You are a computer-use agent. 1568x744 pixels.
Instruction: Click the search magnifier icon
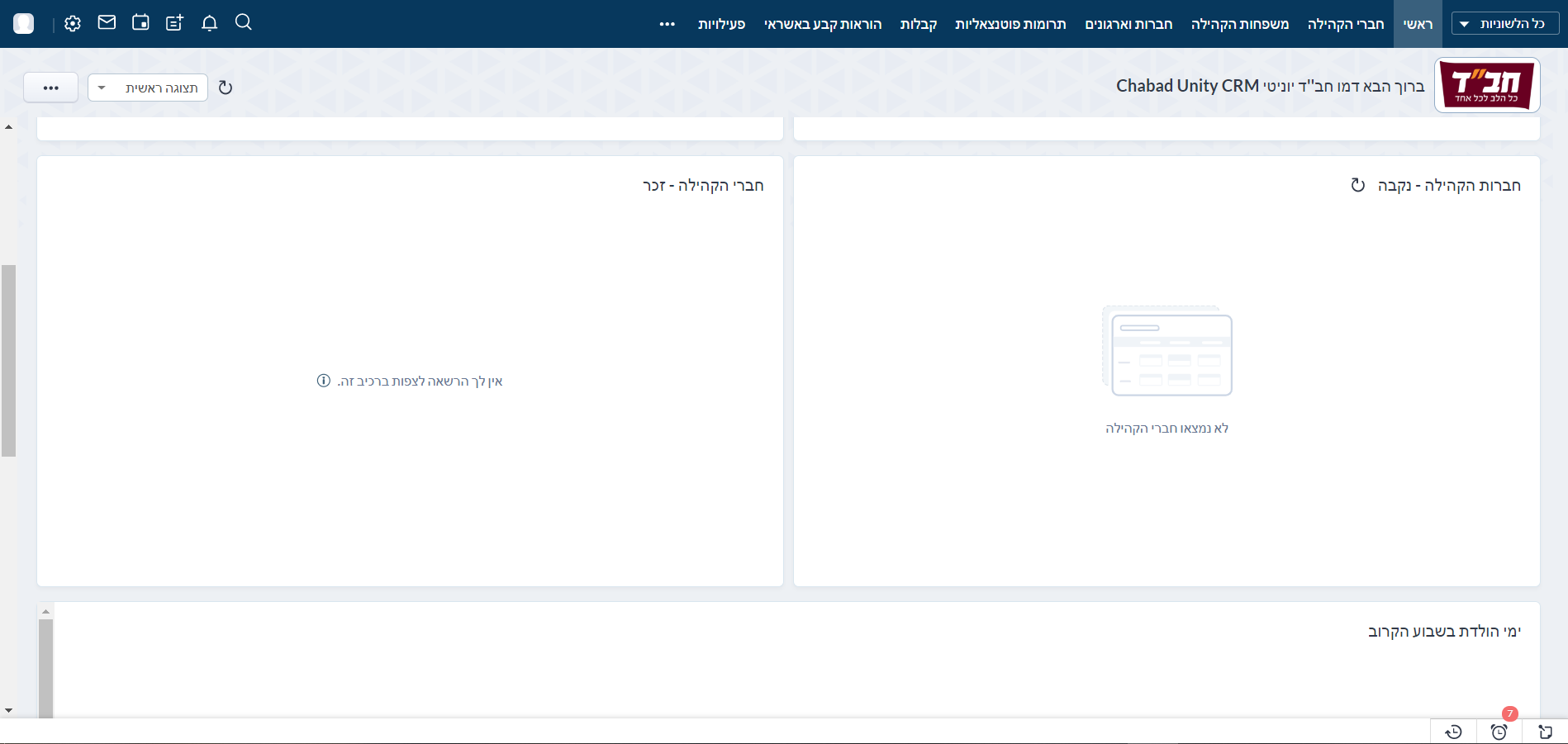(x=243, y=22)
